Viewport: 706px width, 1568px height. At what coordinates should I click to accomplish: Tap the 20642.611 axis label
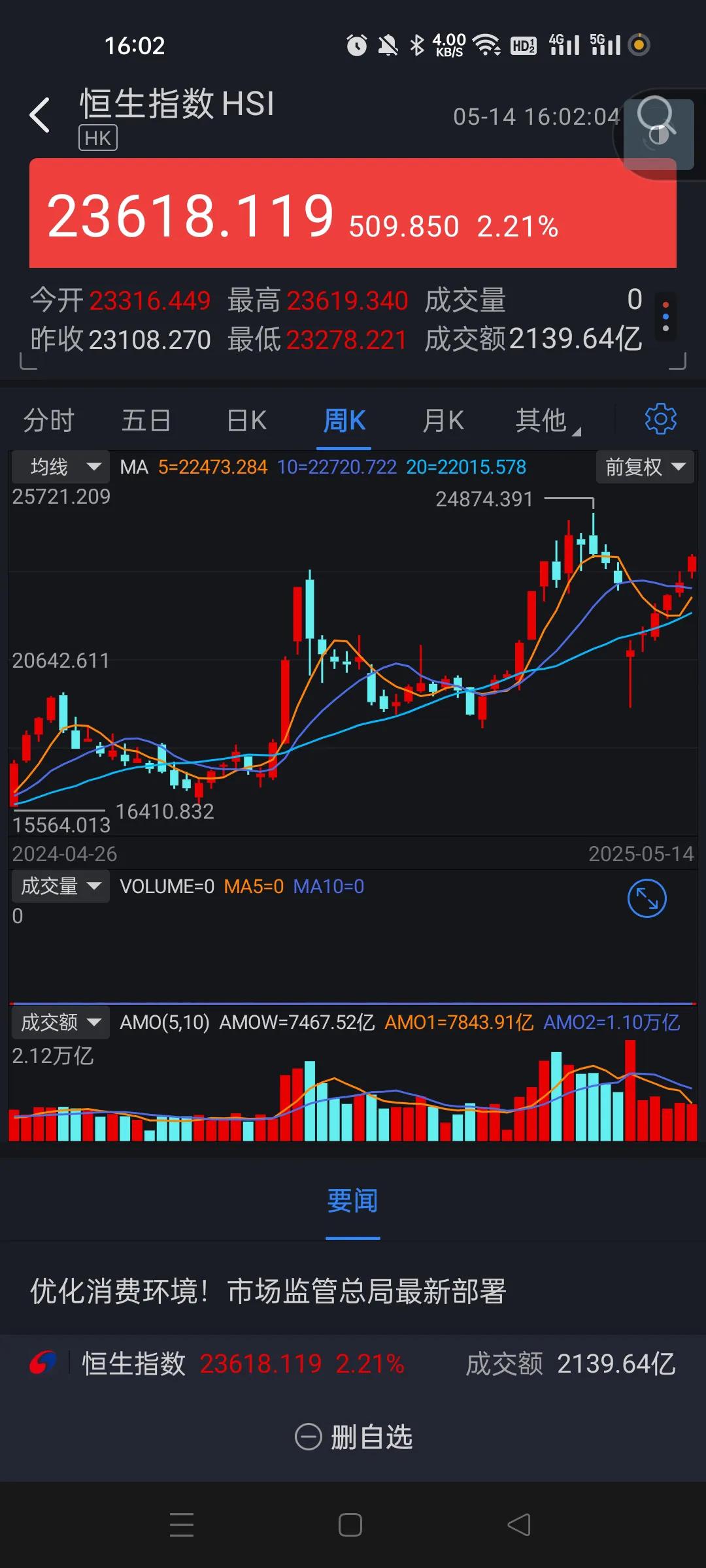click(x=61, y=661)
